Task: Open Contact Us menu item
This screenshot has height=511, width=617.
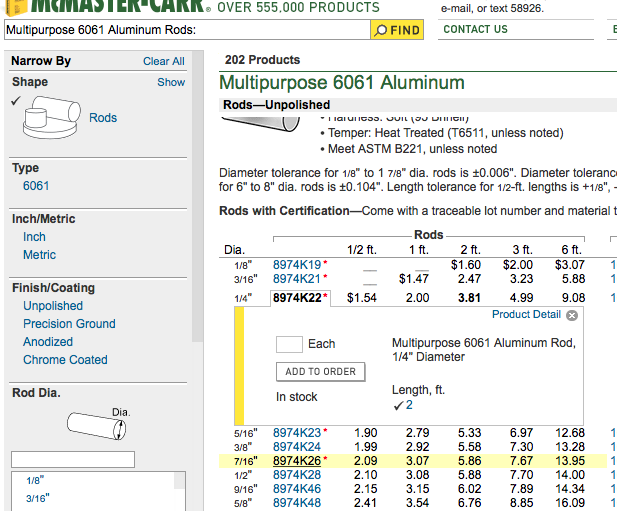Action: click(x=475, y=30)
